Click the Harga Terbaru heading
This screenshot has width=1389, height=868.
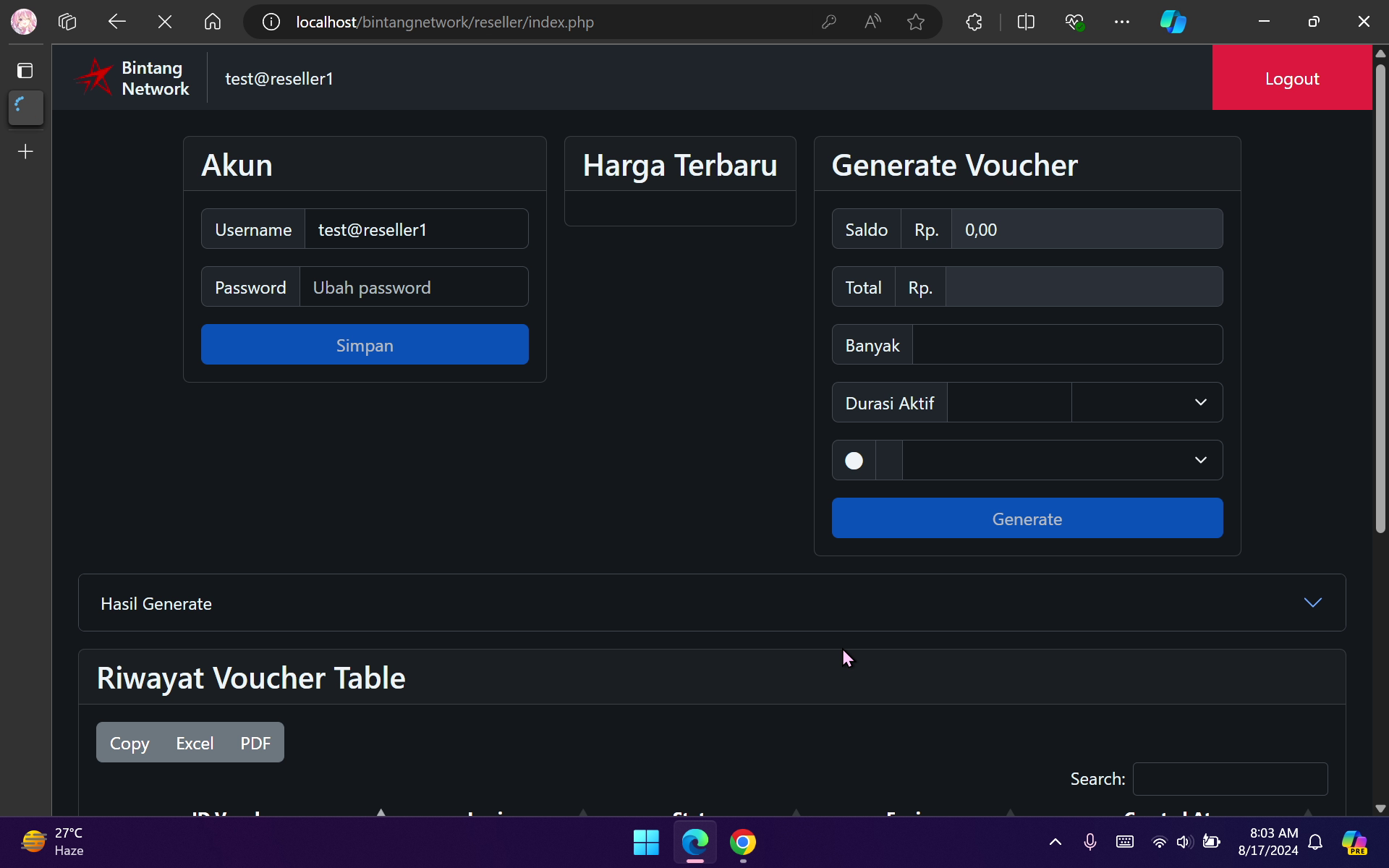[680, 165]
